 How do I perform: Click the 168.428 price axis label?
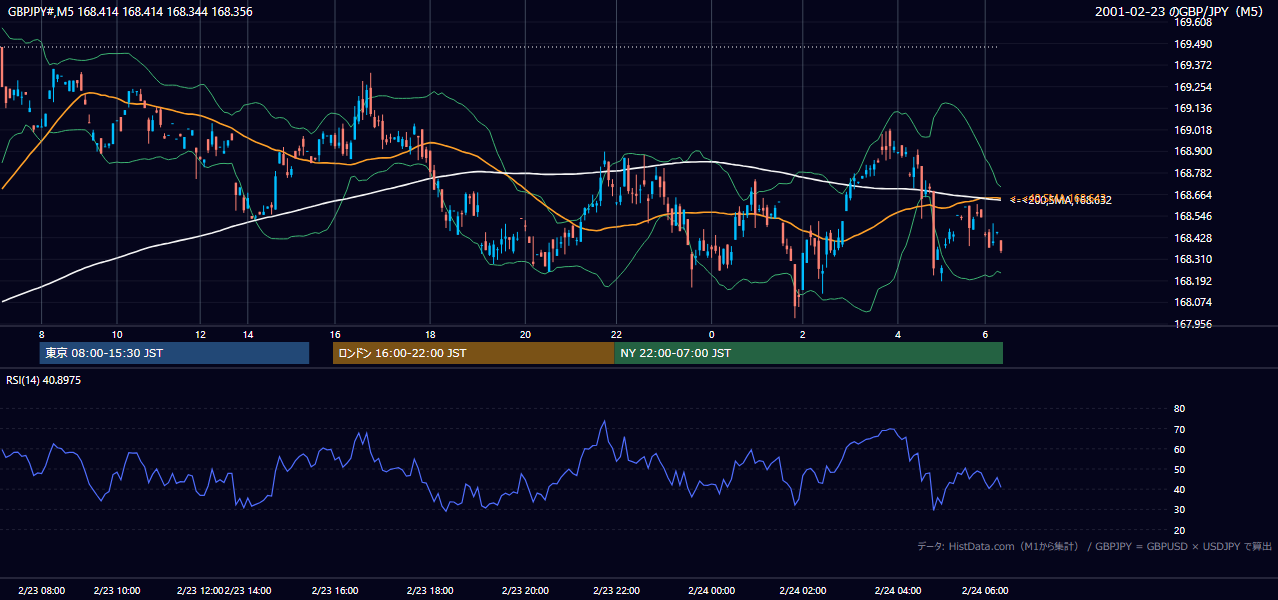pyautogui.click(x=1192, y=238)
